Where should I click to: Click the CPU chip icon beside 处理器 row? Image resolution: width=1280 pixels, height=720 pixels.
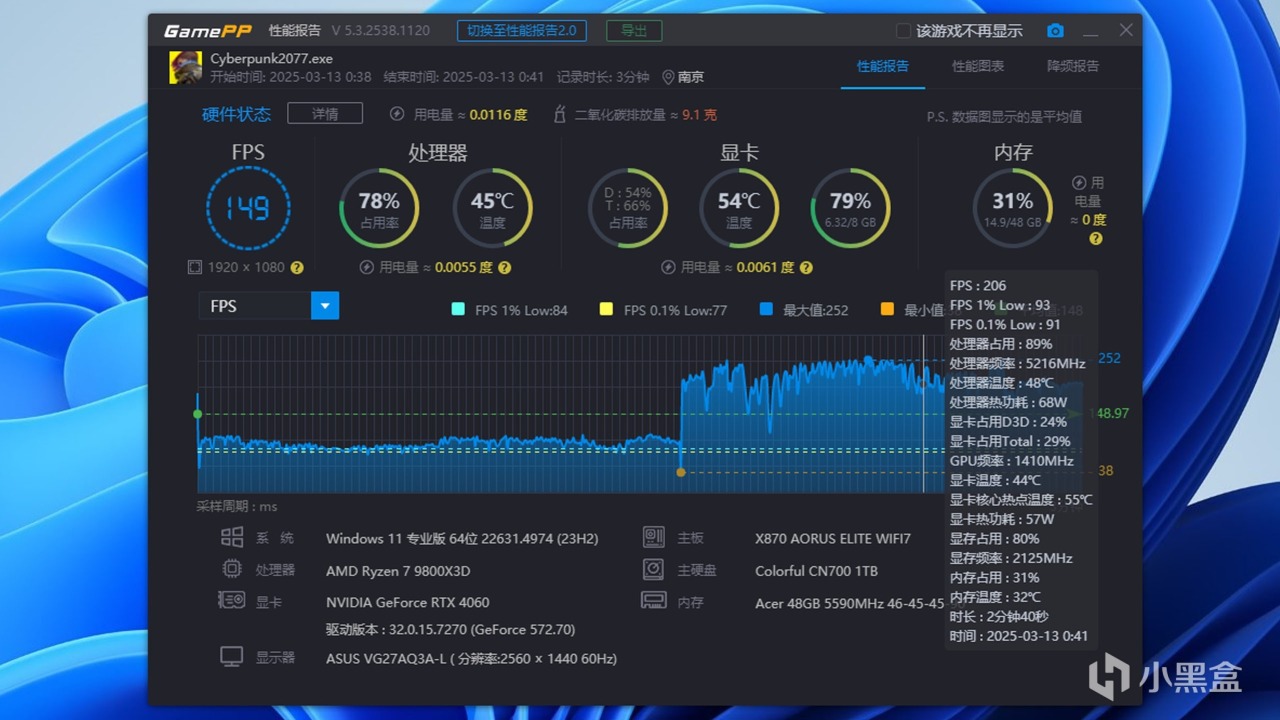(x=232, y=570)
